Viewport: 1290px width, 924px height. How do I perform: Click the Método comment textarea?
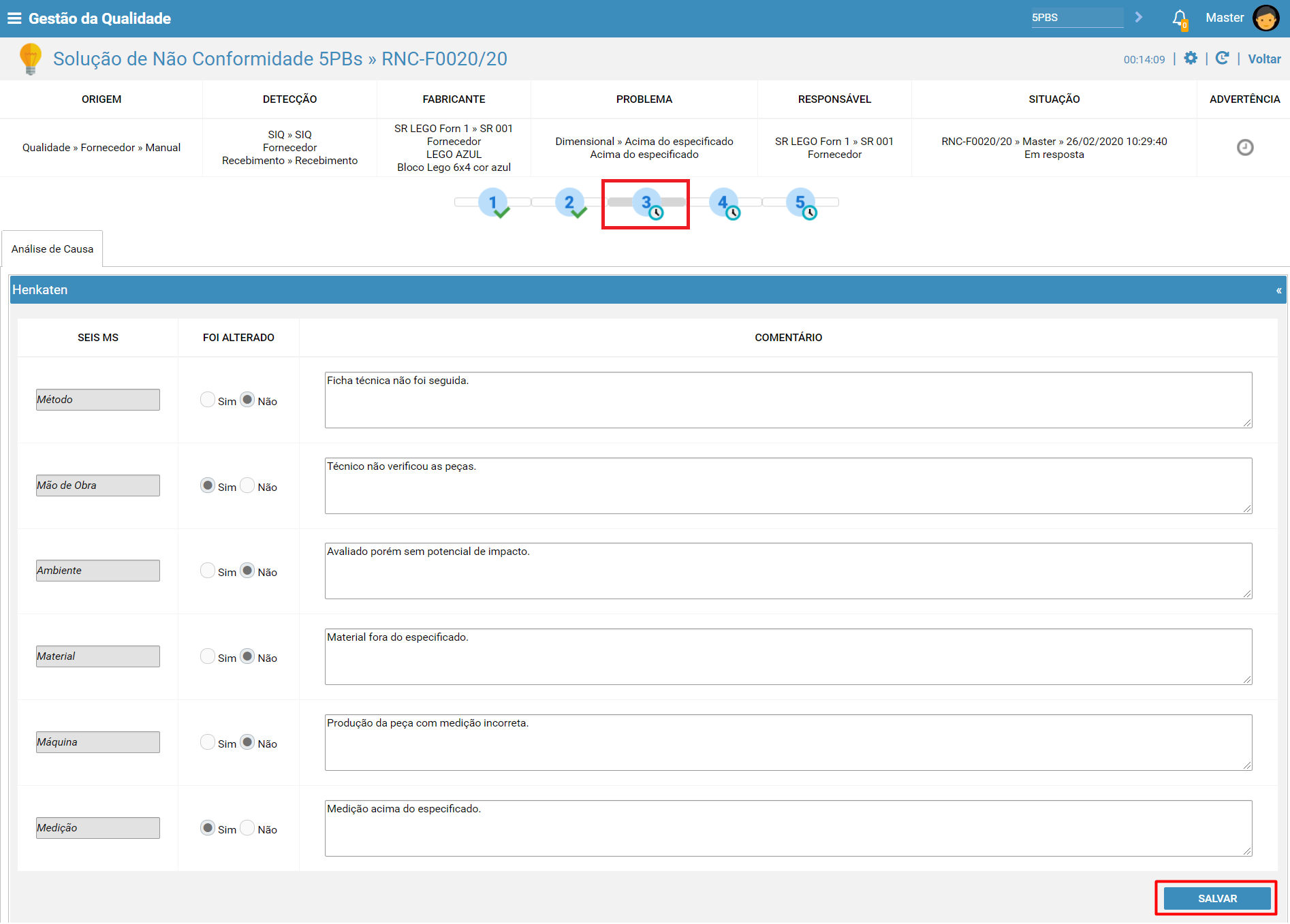[788, 400]
